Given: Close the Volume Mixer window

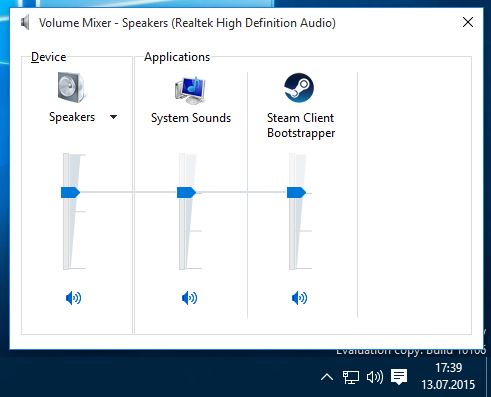Looking at the screenshot, I should (x=468, y=22).
